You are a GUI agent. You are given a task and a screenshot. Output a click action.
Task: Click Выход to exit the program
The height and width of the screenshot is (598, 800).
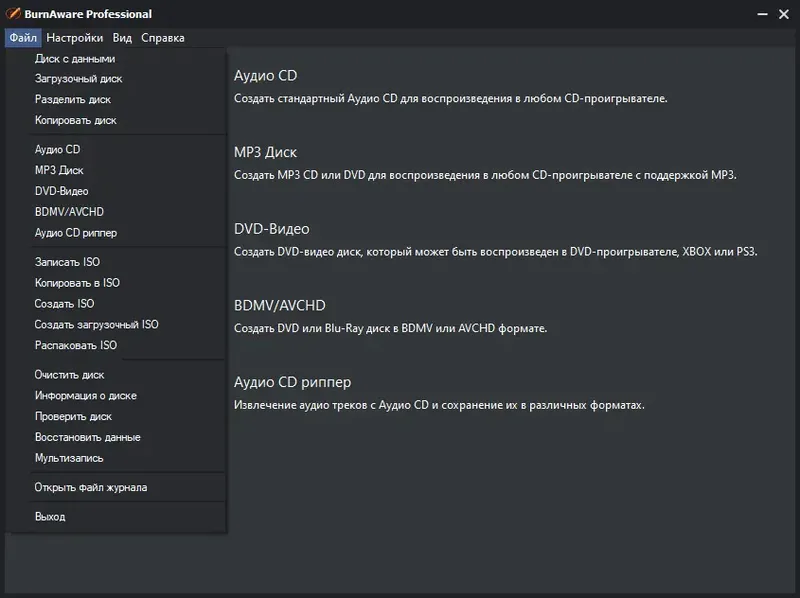(50, 517)
